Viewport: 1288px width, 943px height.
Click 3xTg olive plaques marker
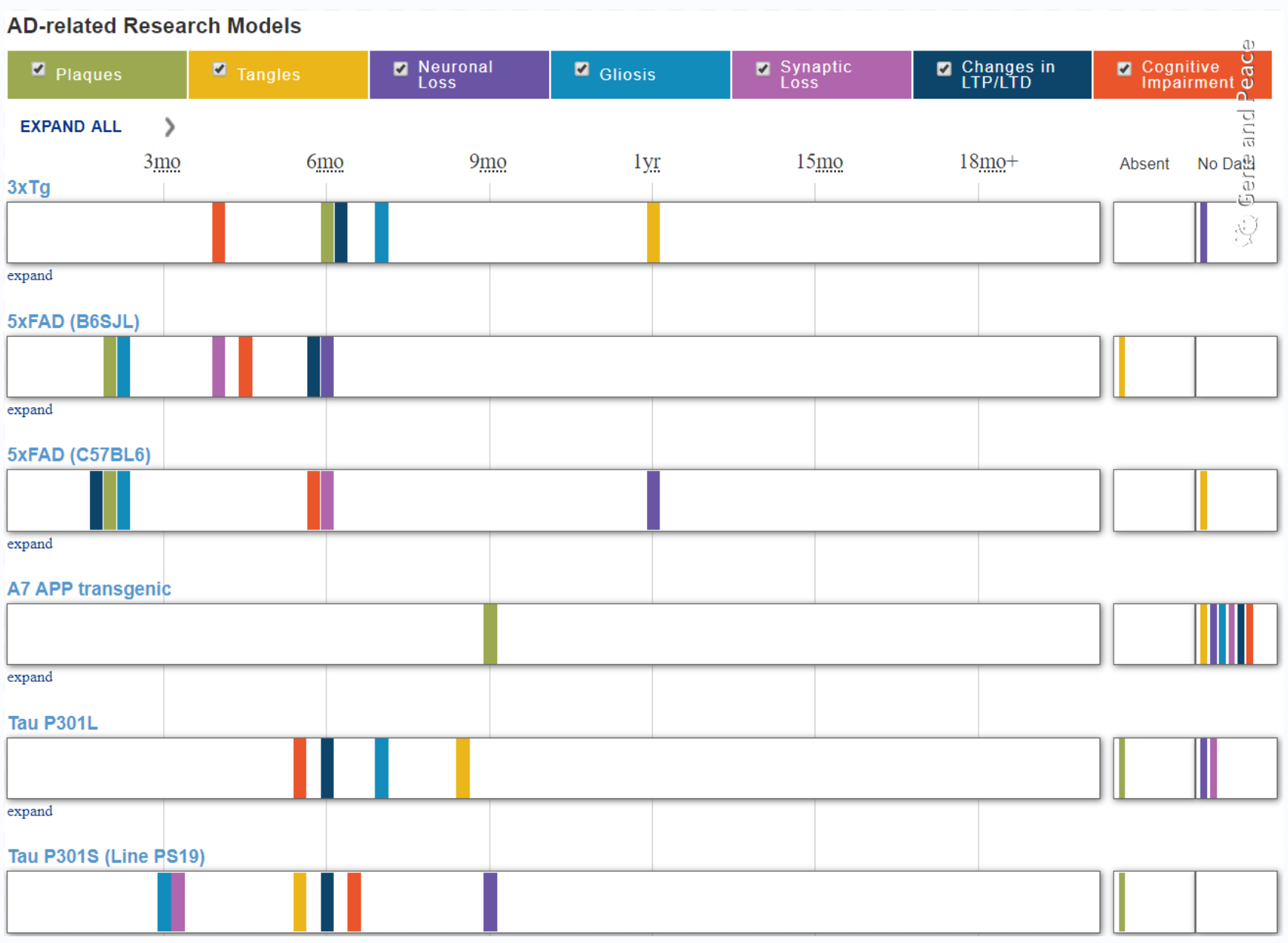pyautogui.click(x=327, y=232)
